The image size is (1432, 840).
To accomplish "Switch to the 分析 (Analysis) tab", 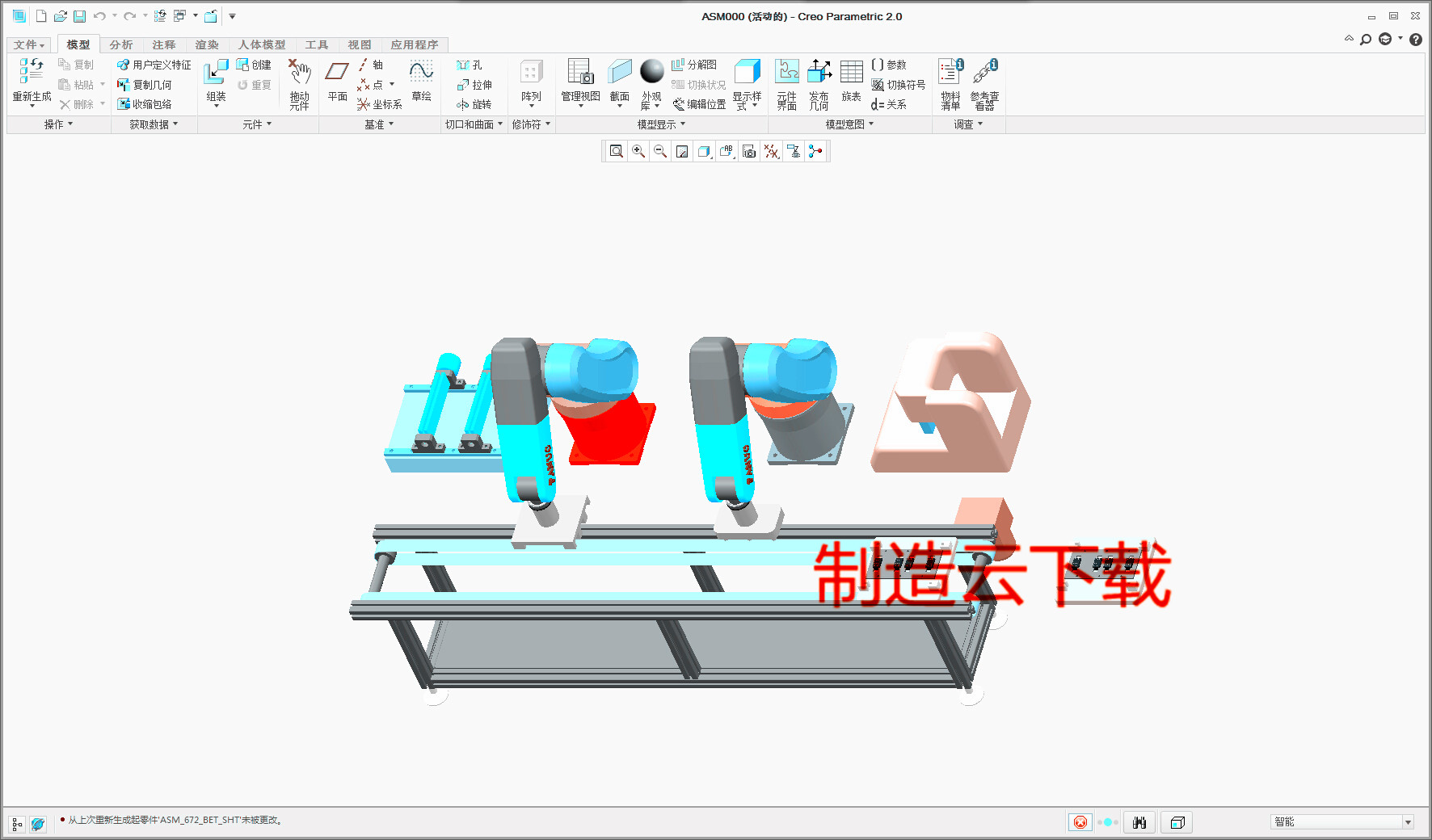I will (x=121, y=44).
